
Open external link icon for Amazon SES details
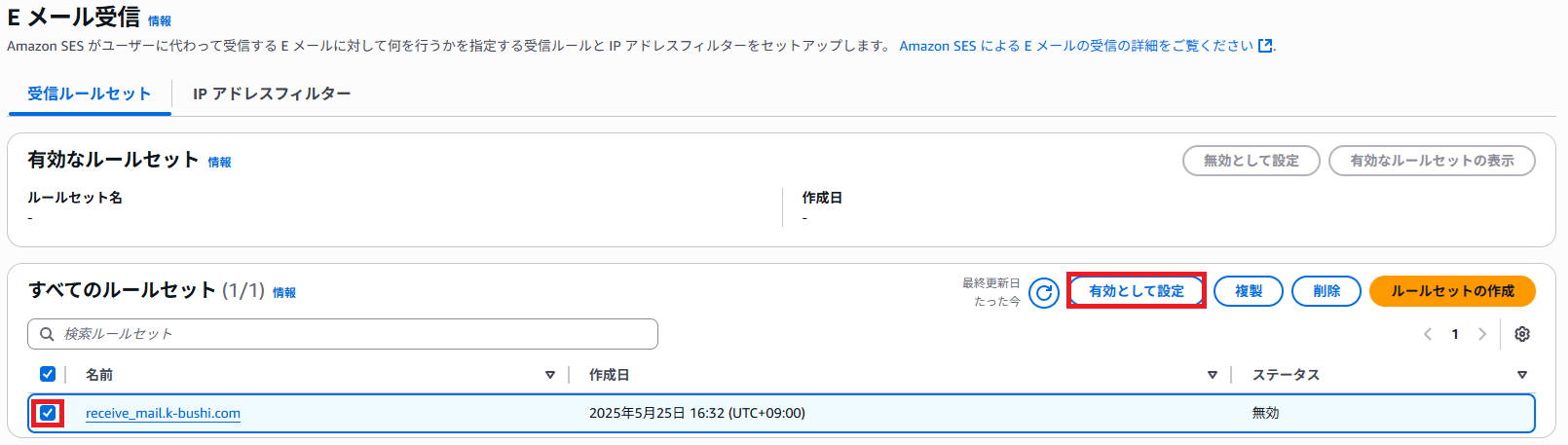click(x=1265, y=46)
